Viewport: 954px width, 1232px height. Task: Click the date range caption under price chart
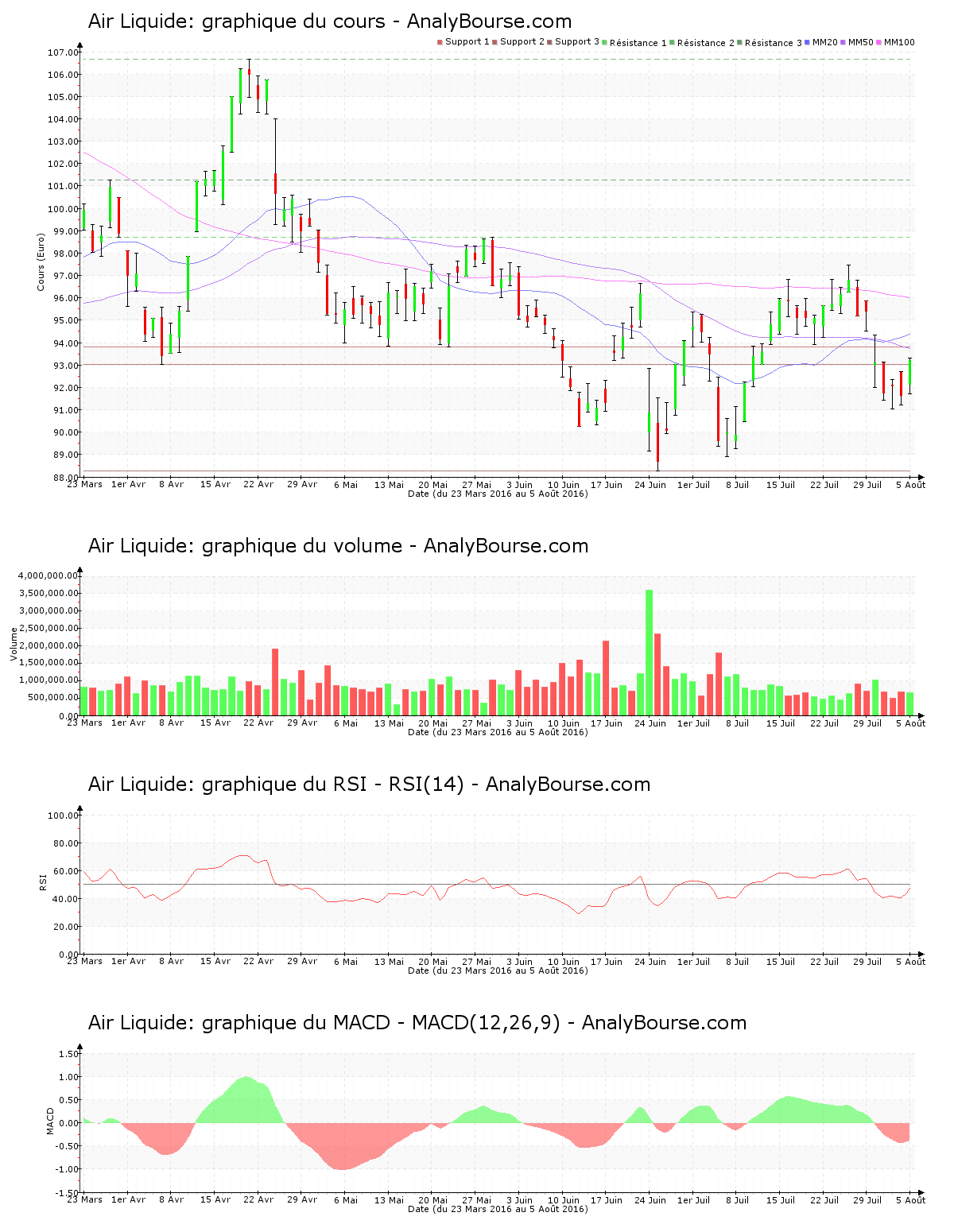tap(498, 494)
